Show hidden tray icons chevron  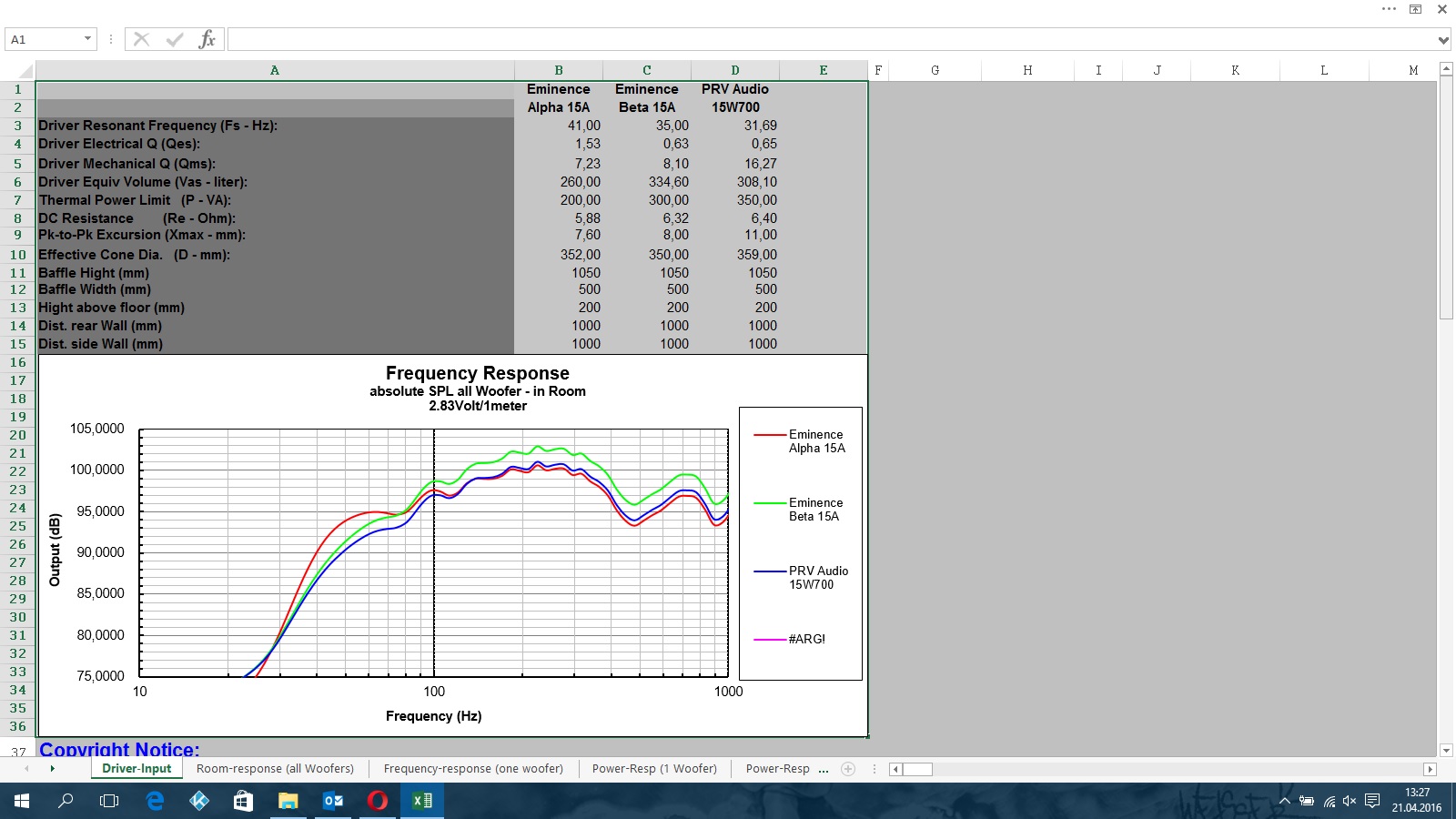coord(1285,802)
